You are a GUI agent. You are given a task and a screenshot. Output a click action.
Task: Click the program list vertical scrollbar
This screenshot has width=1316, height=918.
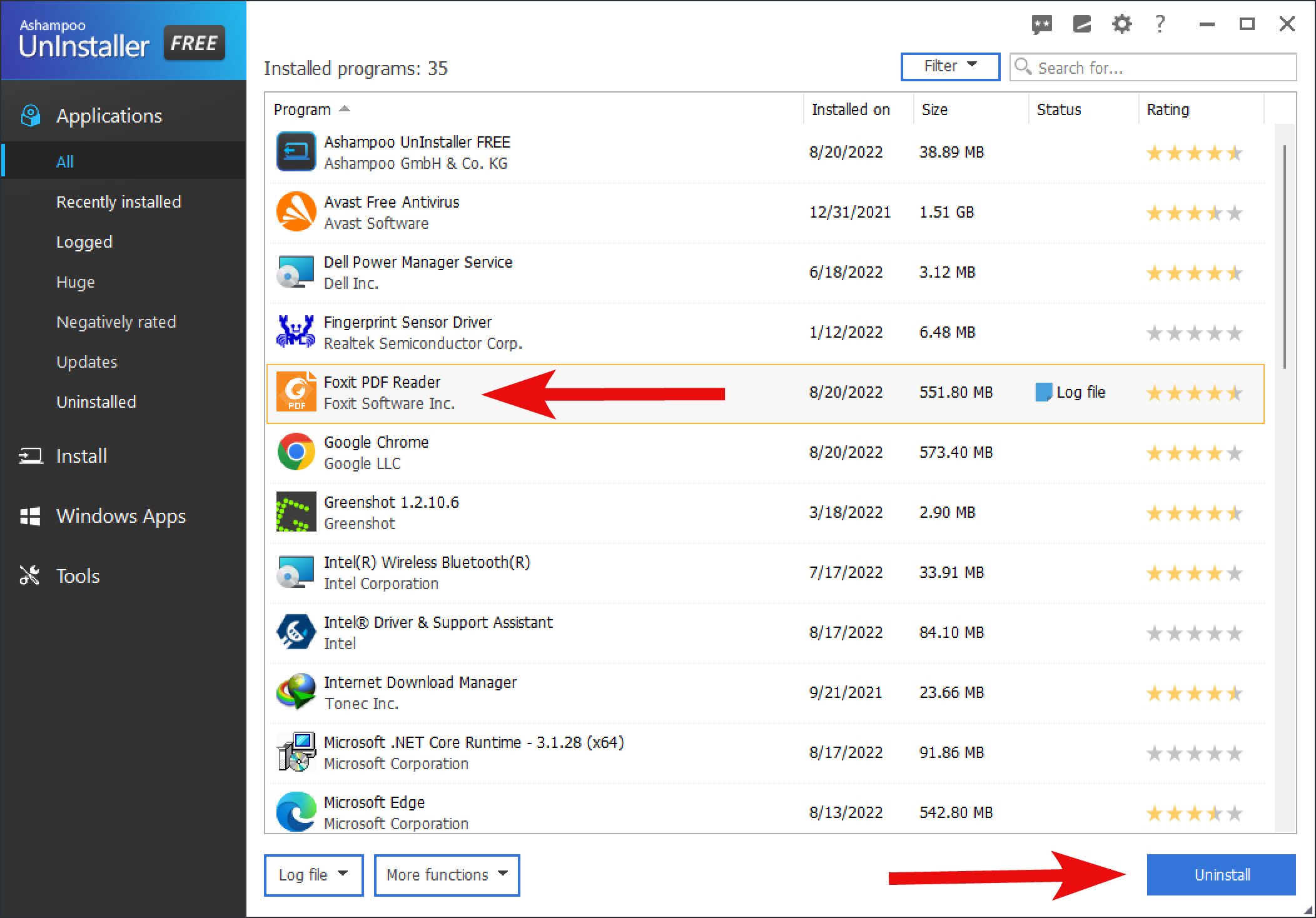point(1285,256)
